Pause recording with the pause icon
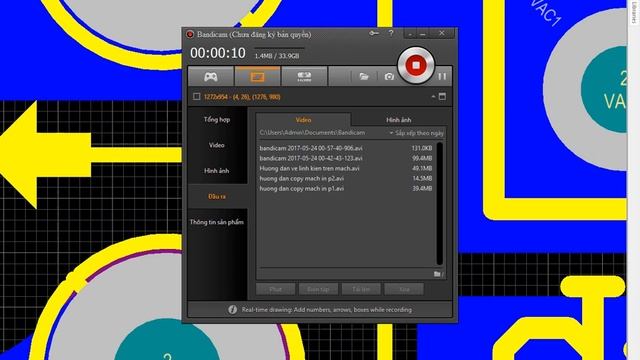Screen dimensions: 640x360 point(442,76)
